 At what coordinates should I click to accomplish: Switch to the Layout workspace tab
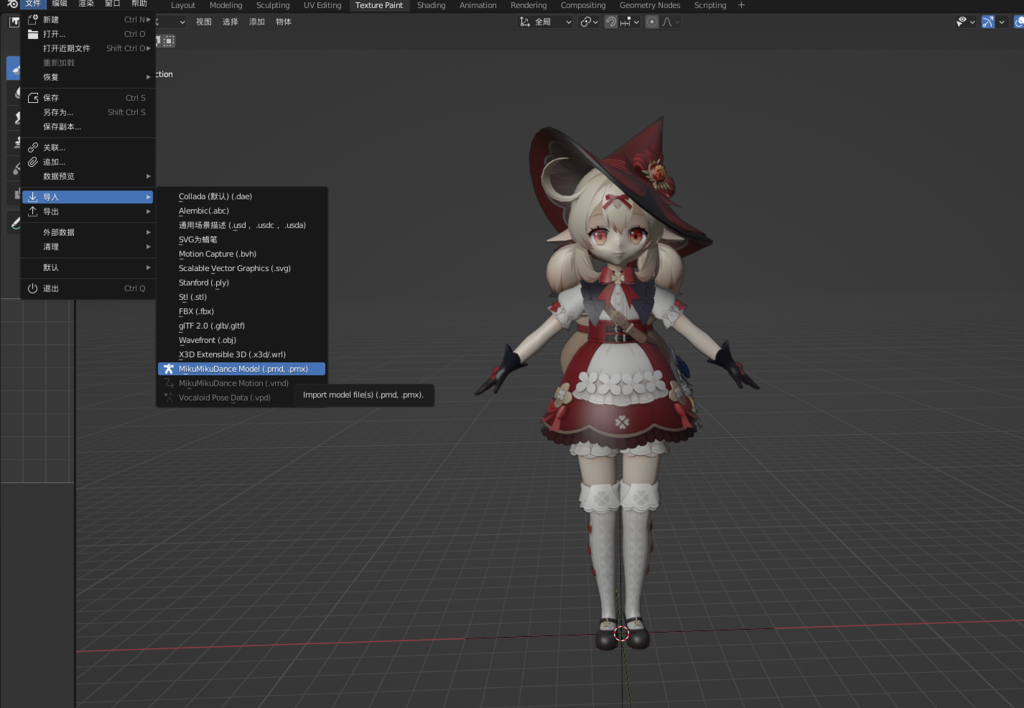[183, 5]
